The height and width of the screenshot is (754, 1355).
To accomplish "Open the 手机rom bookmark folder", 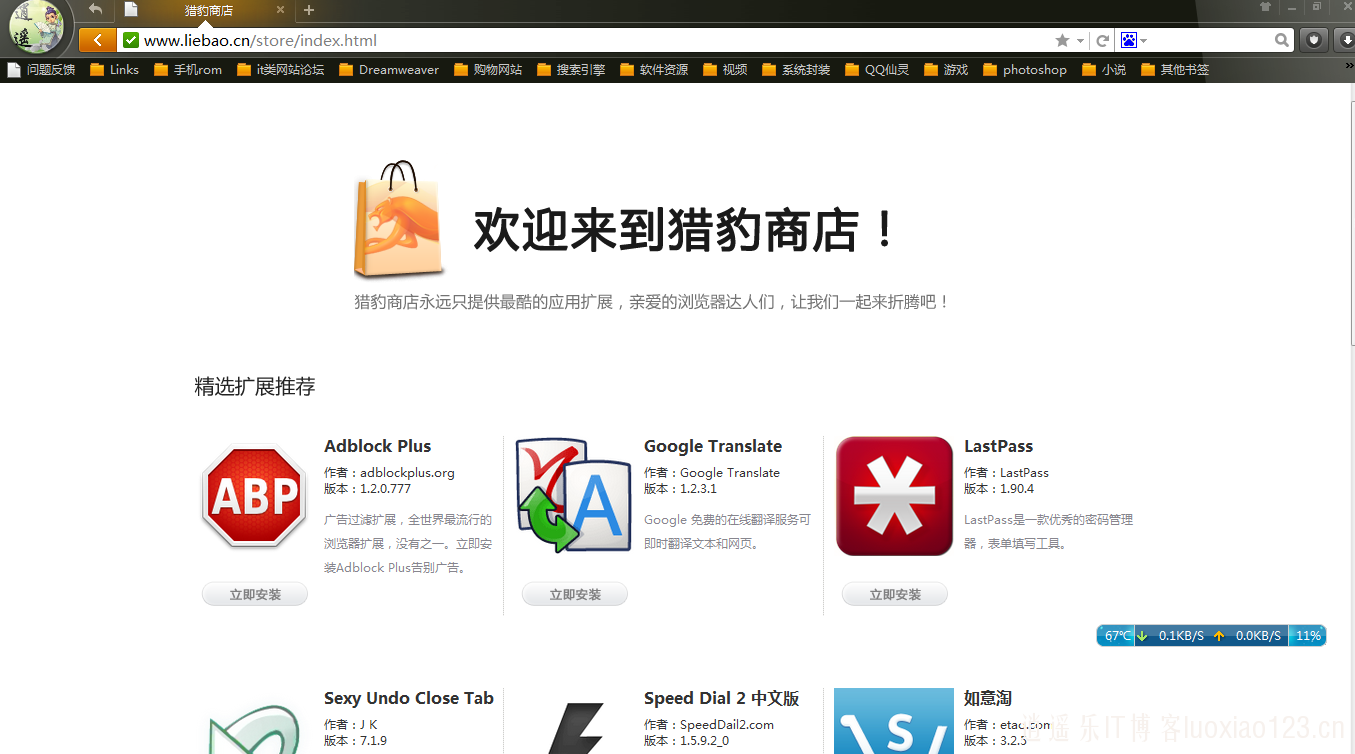I will pos(188,70).
